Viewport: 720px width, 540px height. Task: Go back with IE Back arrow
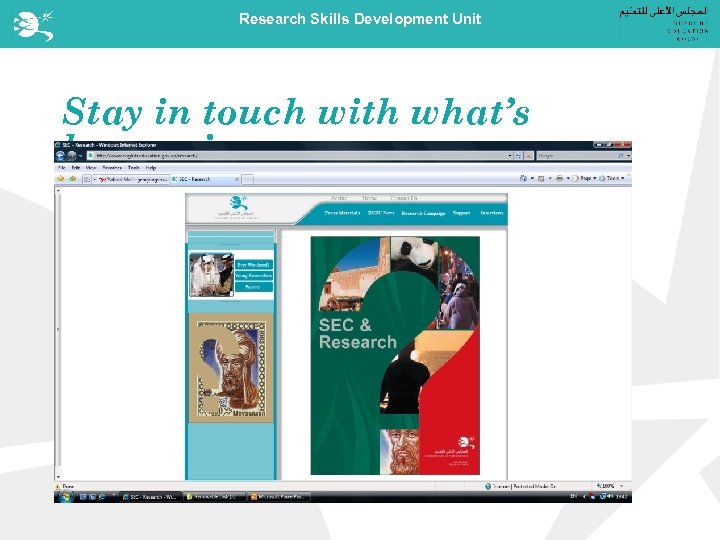(60, 156)
